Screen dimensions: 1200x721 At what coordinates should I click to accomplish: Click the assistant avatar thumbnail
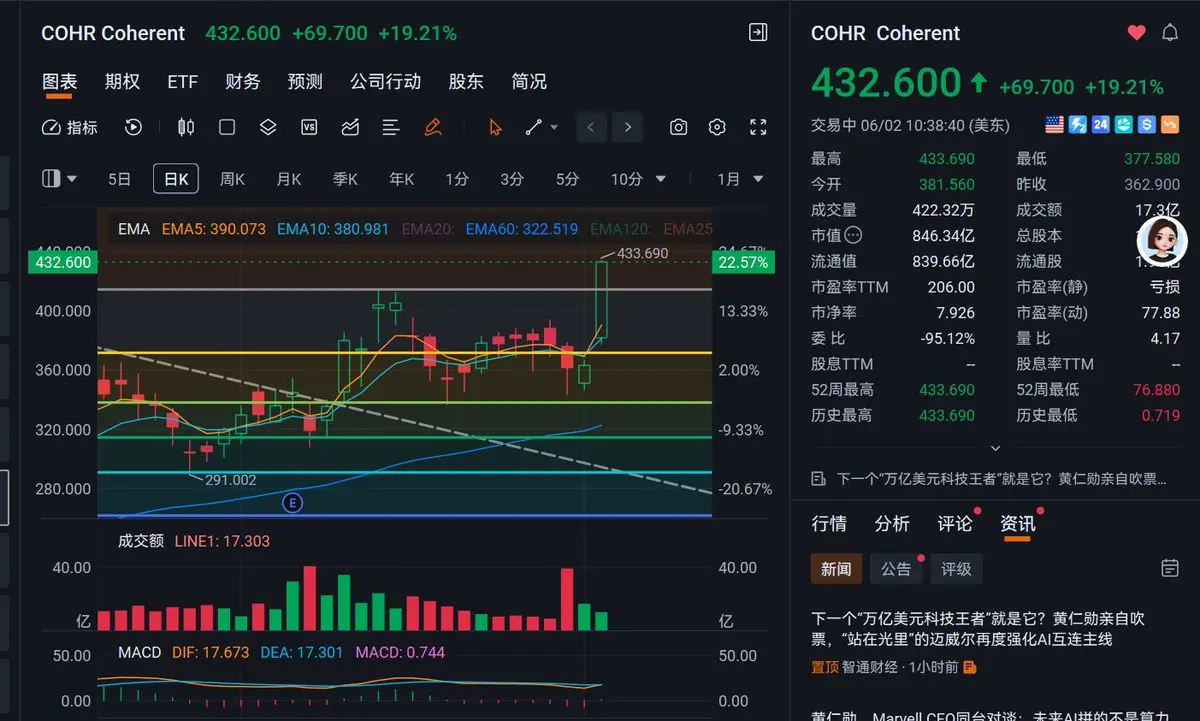(1162, 241)
